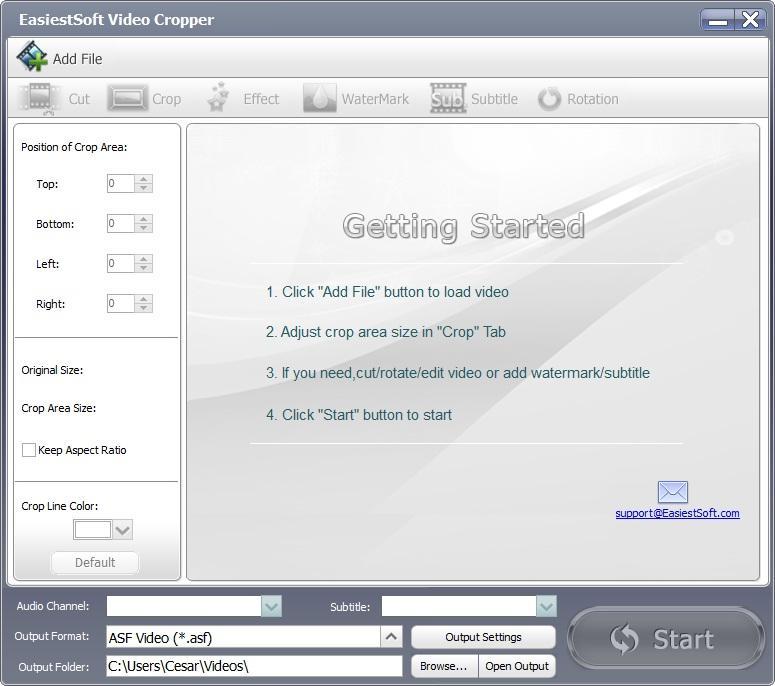Open the Output Format dropdown list
The image size is (775, 686).
tap(391, 637)
